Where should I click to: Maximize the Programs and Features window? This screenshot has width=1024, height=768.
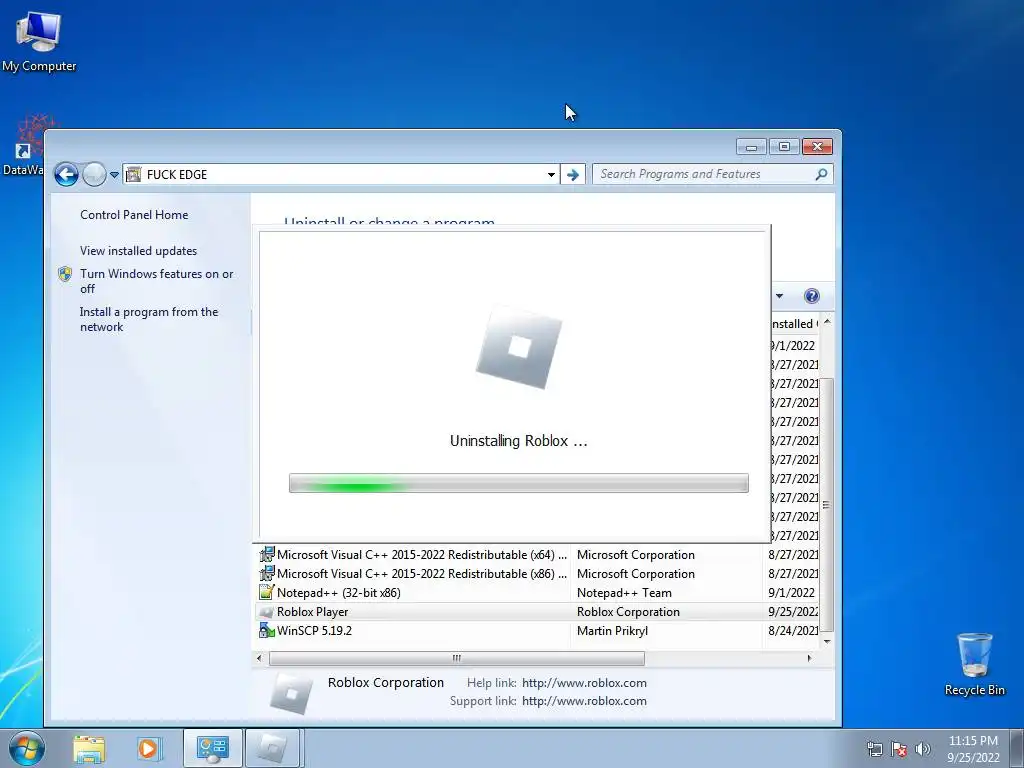784,146
